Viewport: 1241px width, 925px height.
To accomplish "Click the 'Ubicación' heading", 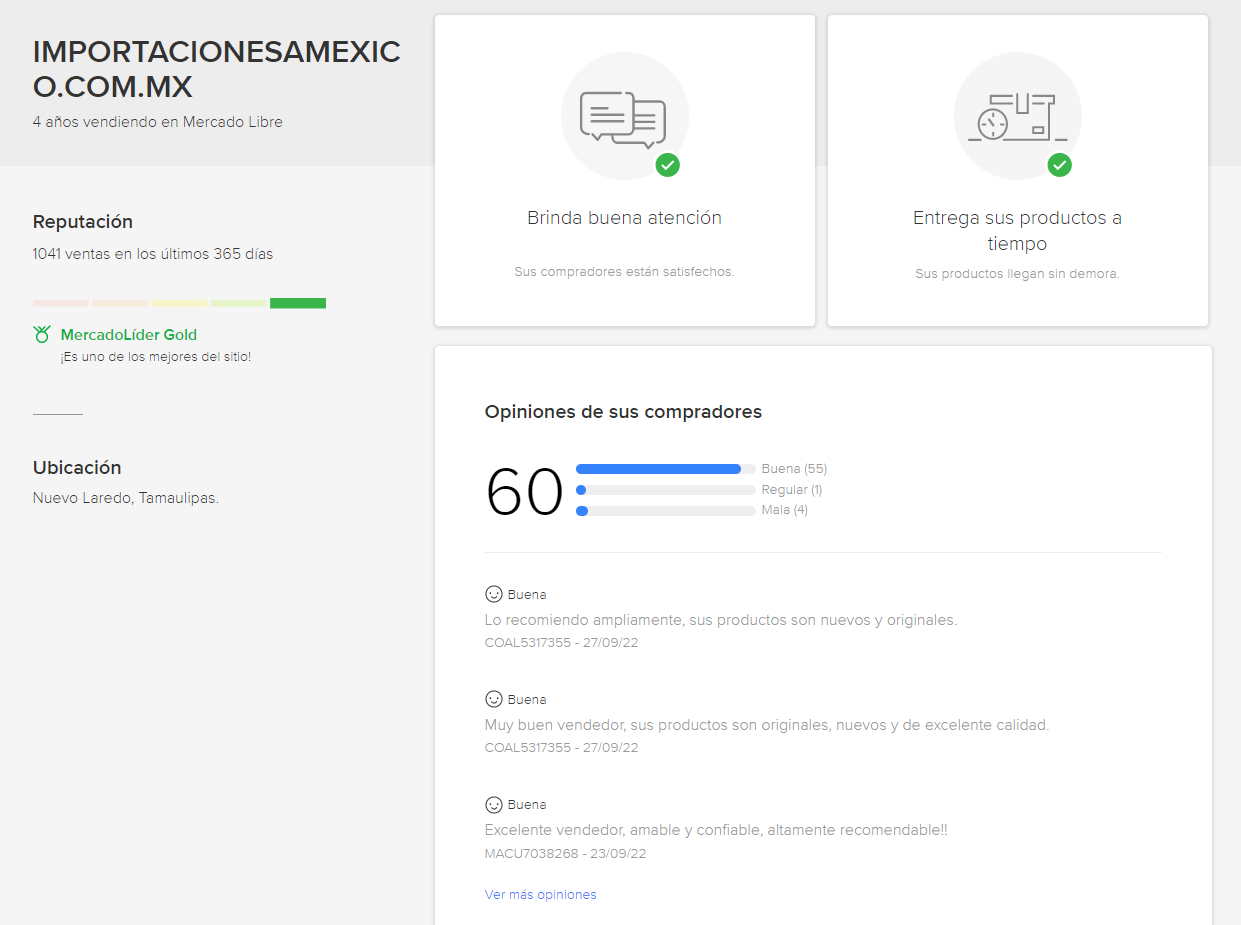I will click(77, 468).
